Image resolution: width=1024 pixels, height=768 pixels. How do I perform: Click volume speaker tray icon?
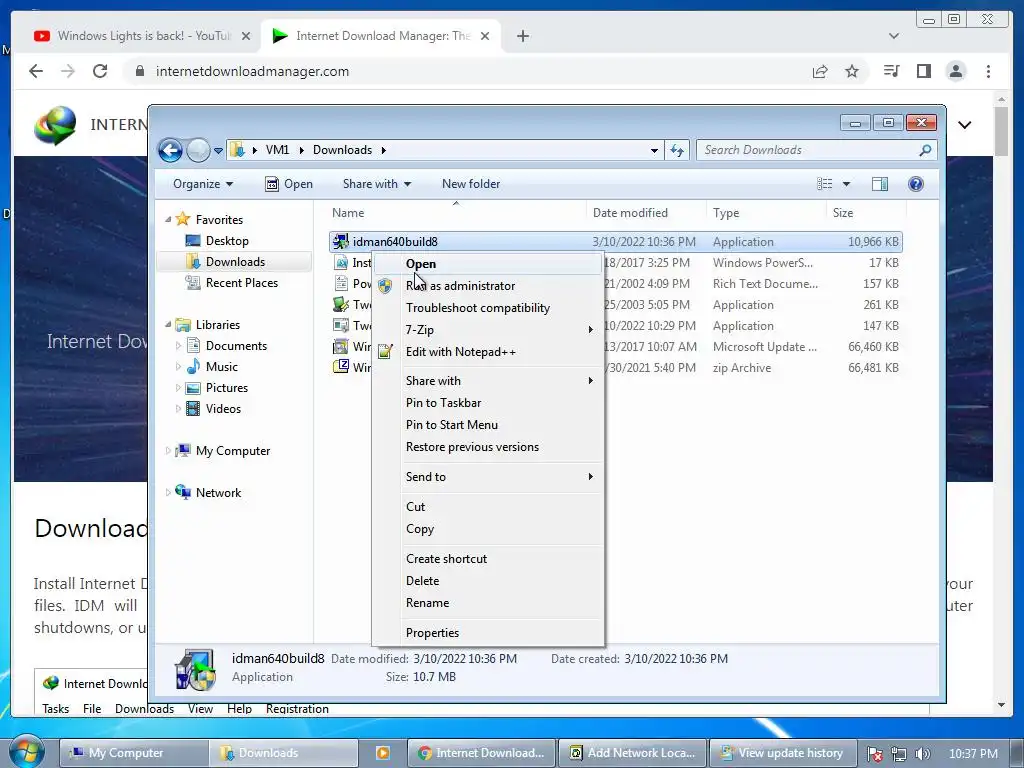pos(922,754)
